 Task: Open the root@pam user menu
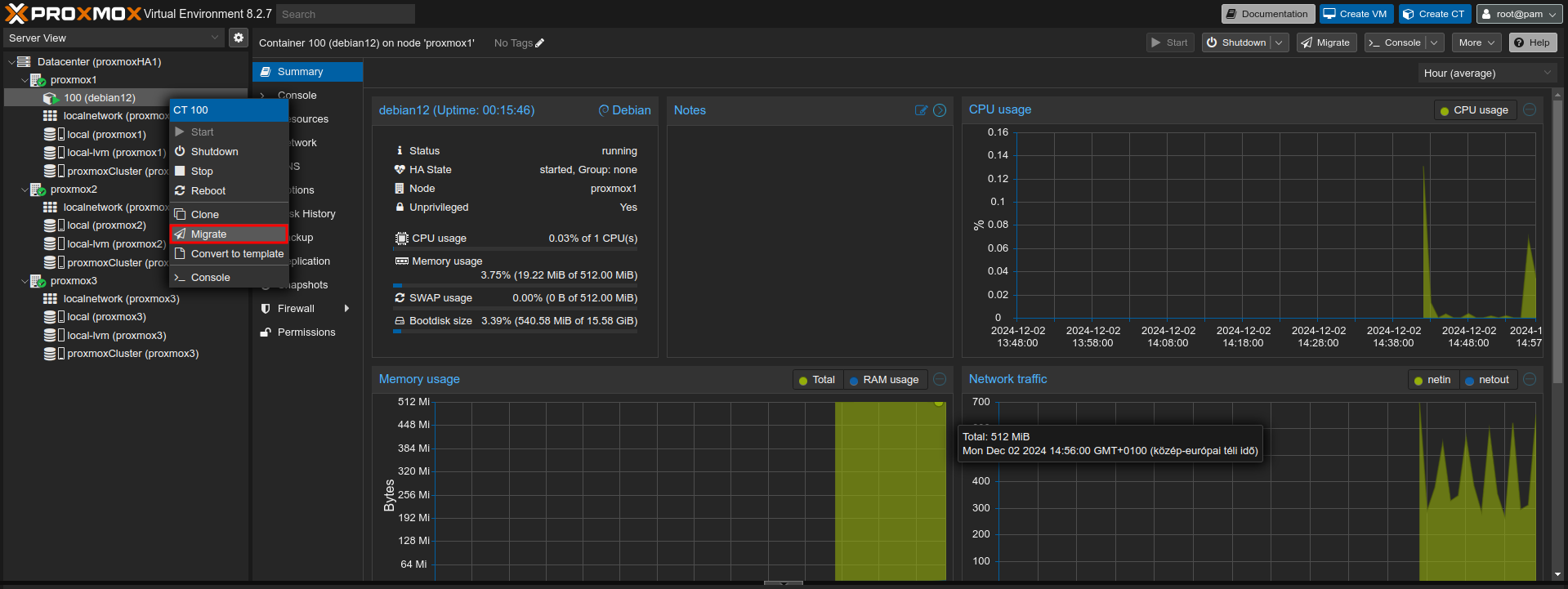click(1520, 14)
